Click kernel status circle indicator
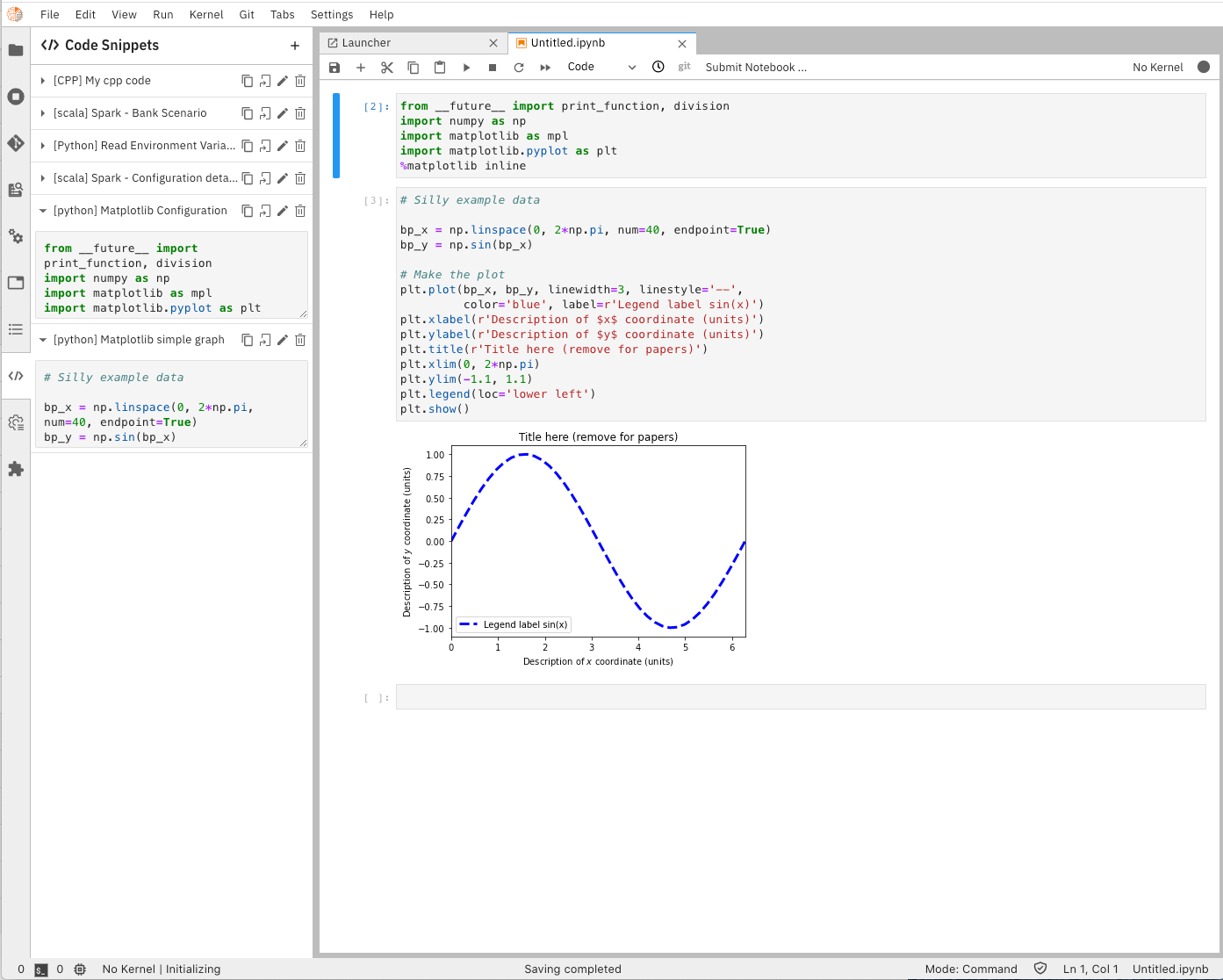The width and height of the screenshot is (1223, 980). tap(1204, 67)
